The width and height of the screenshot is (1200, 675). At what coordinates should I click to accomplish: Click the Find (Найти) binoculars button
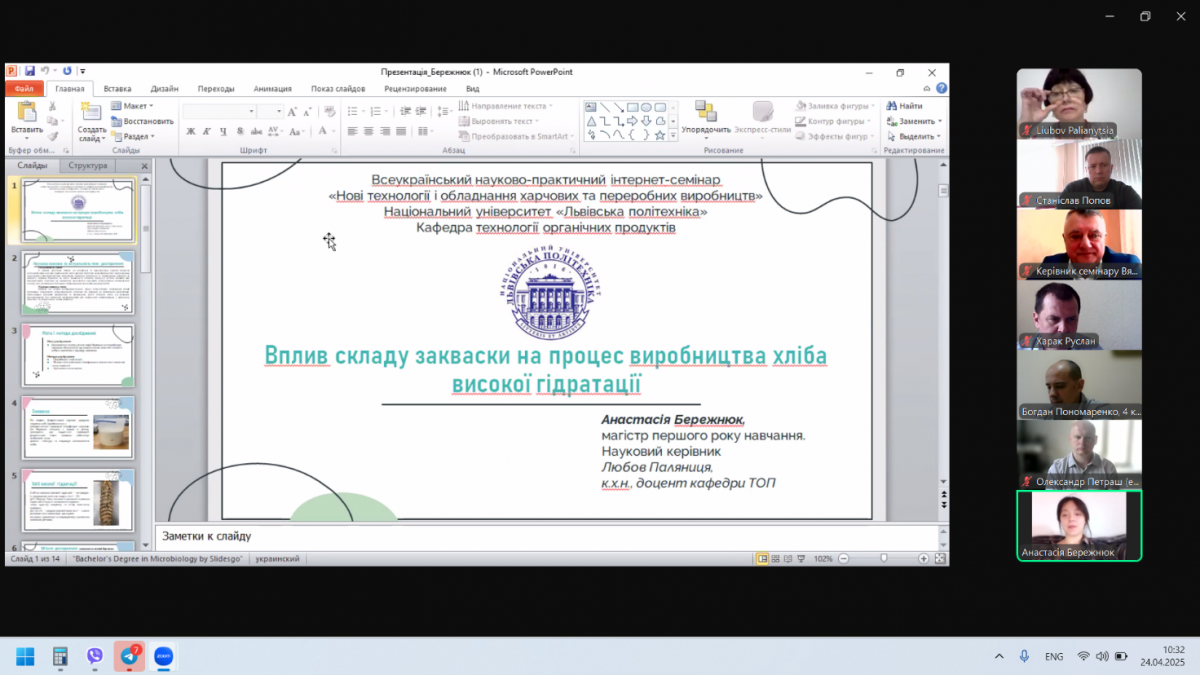click(904, 106)
